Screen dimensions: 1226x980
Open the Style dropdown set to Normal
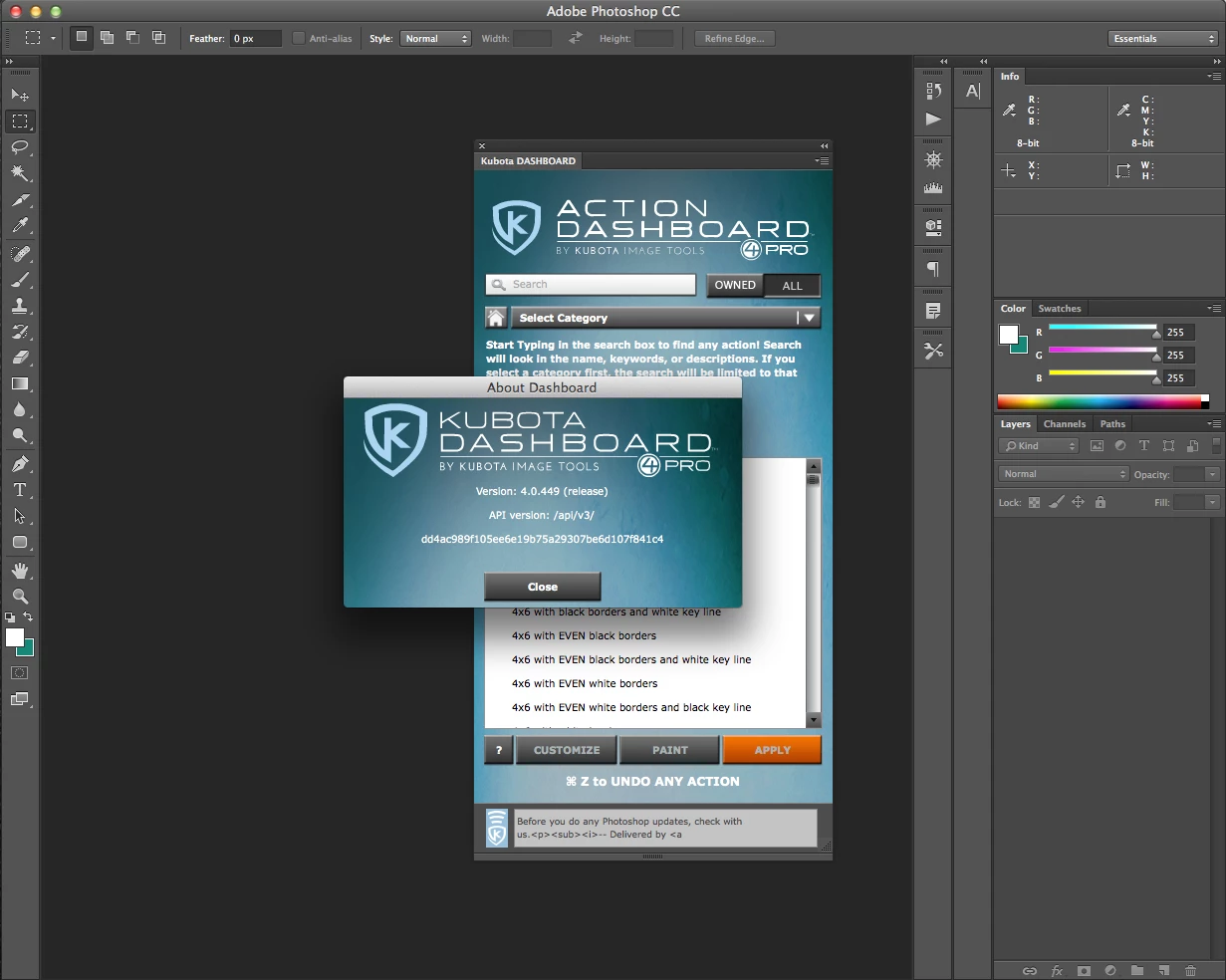click(x=436, y=38)
